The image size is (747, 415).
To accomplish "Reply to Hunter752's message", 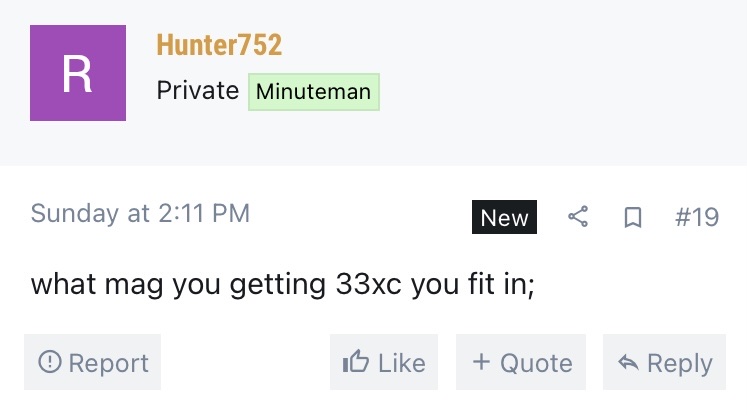I will pos(664,362).
